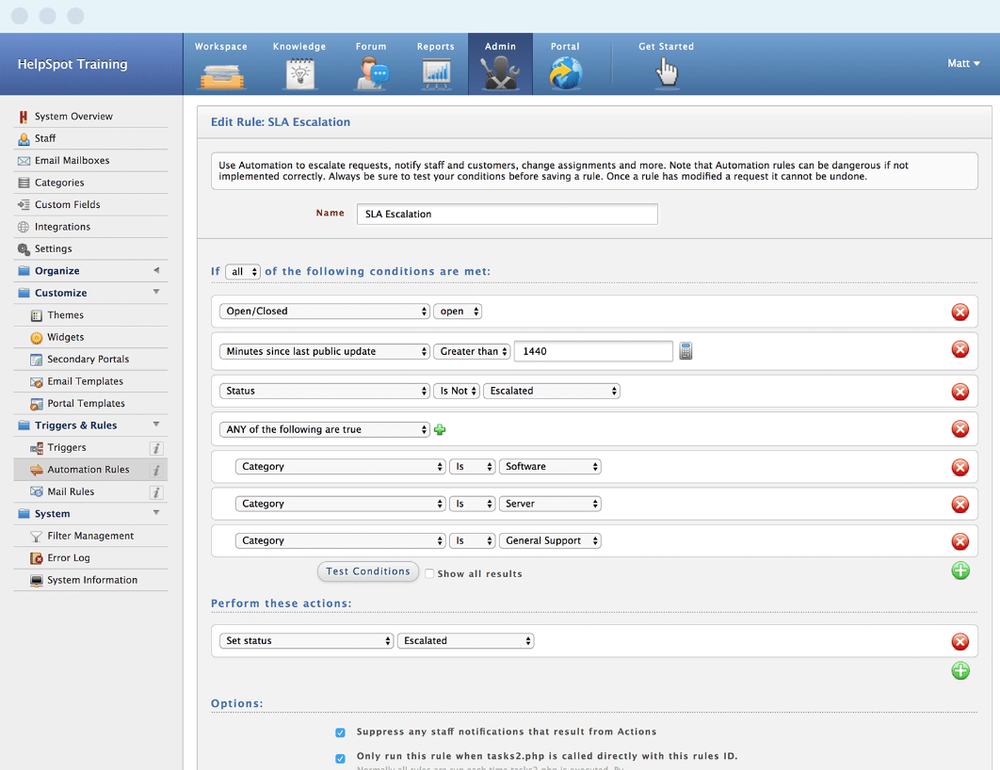
Task: Open the Greater than operator dropdown
Action: click(472, 351)
